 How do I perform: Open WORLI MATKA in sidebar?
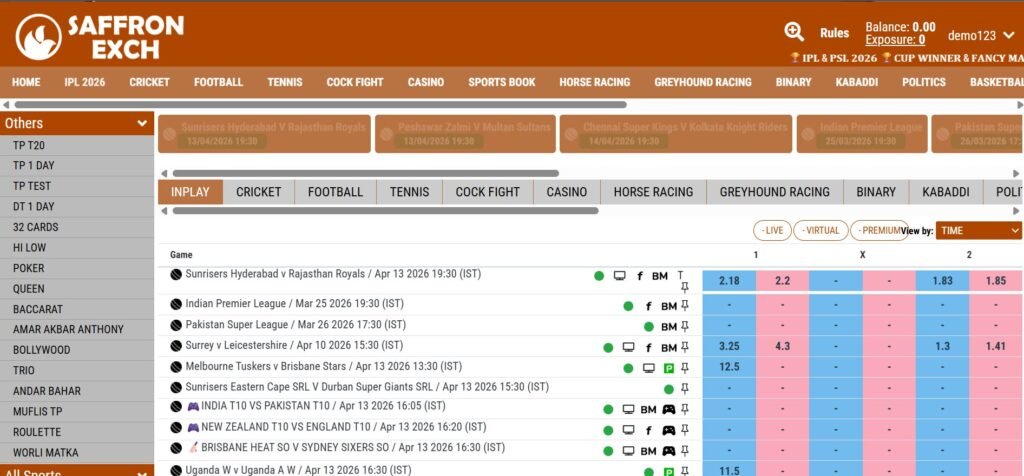pyautogui.click(x=76, y=452)
